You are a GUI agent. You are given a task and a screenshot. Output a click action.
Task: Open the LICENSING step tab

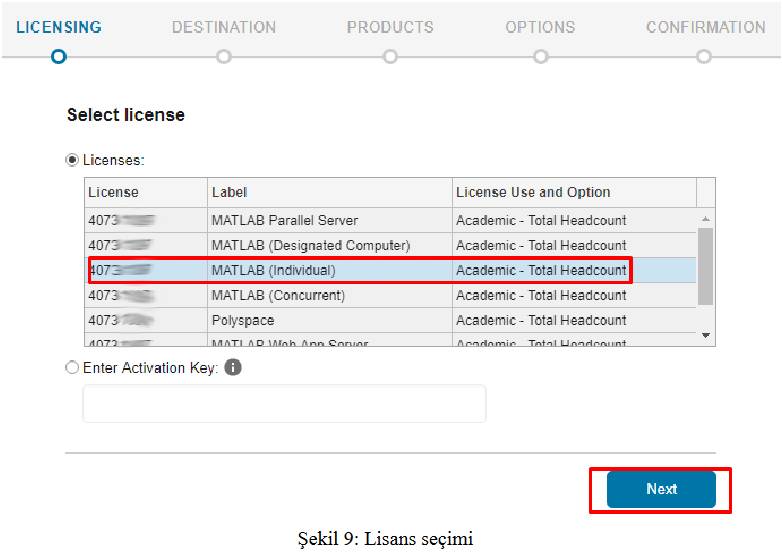[x=59, y=27]
